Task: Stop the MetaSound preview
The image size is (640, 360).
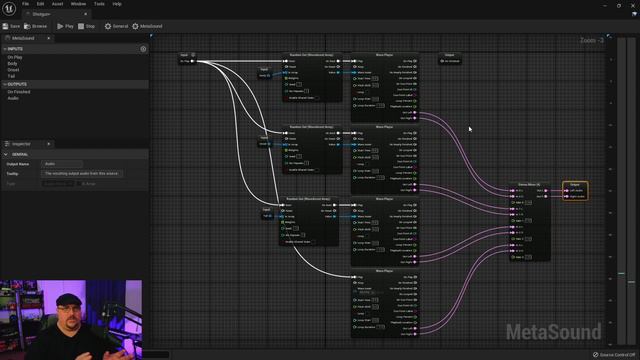Action: (87, 26)
